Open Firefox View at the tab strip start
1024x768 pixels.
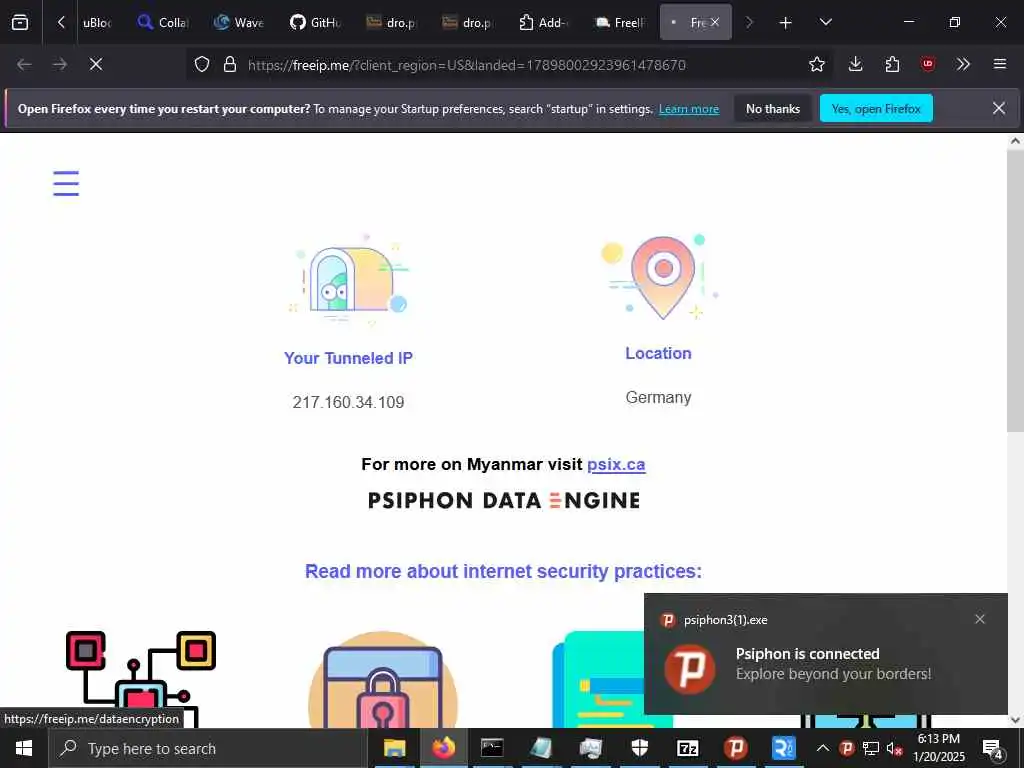click(20, 22)
